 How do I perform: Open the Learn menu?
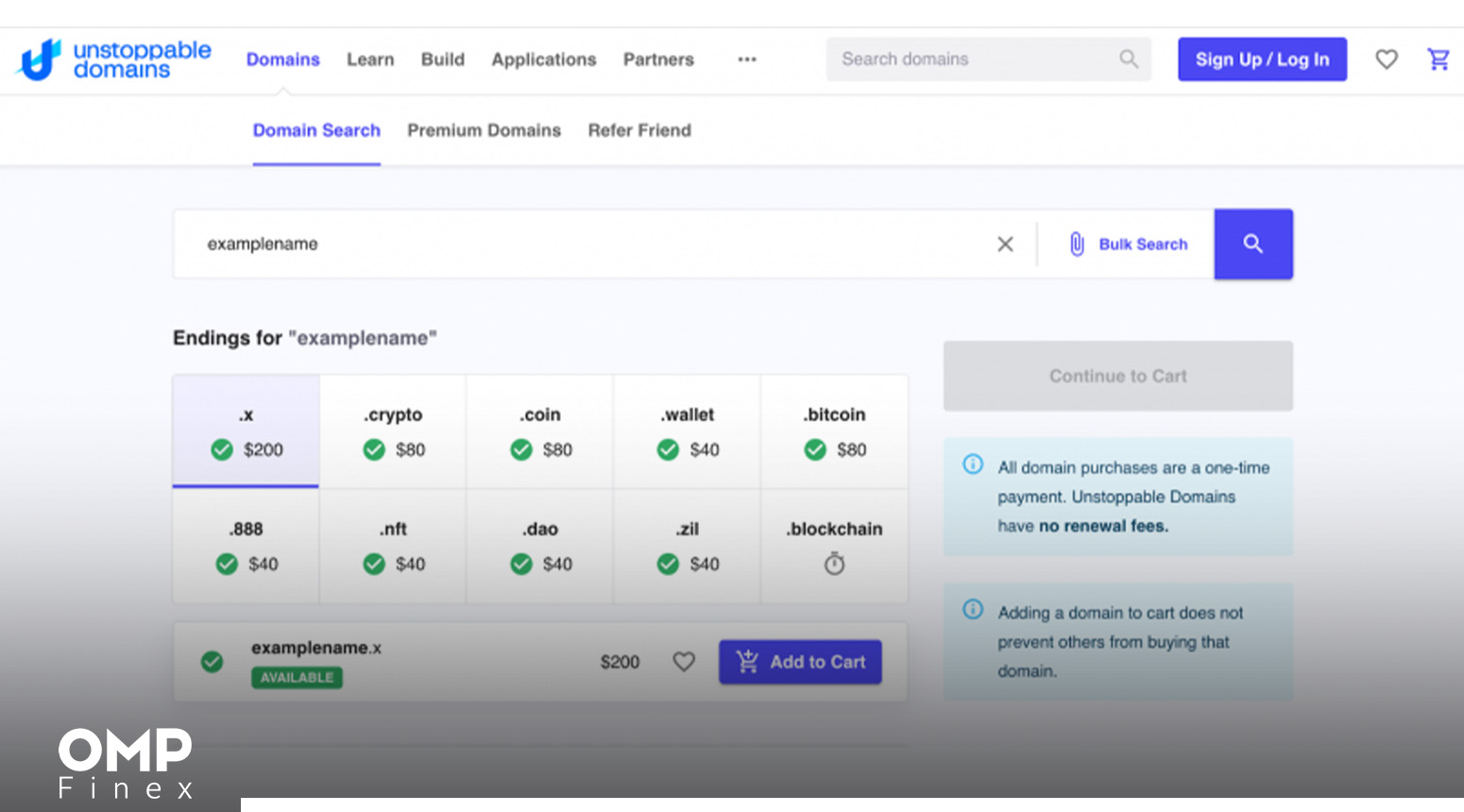click(370, 59)
